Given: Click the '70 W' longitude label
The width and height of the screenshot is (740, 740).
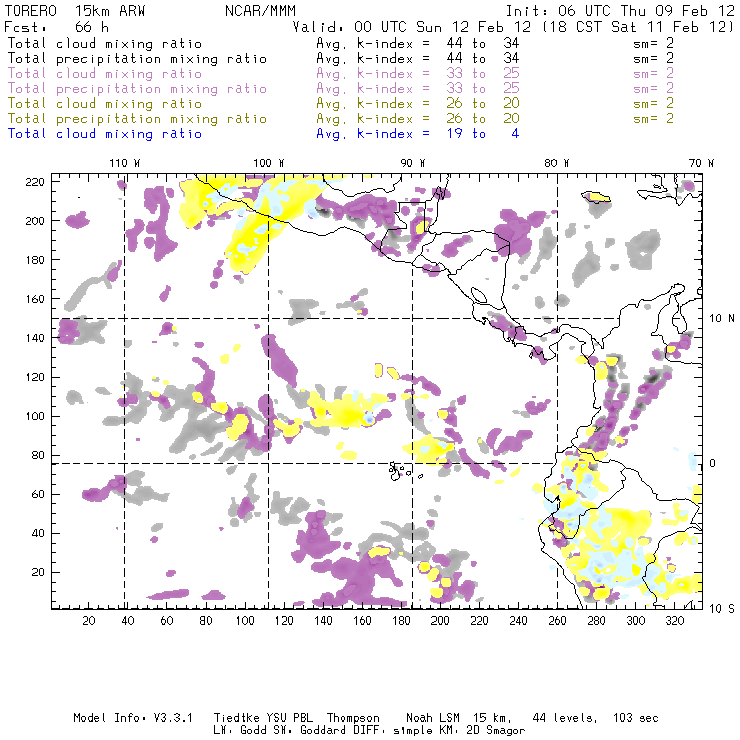Looking at the screenshot, I should (701, 163).
